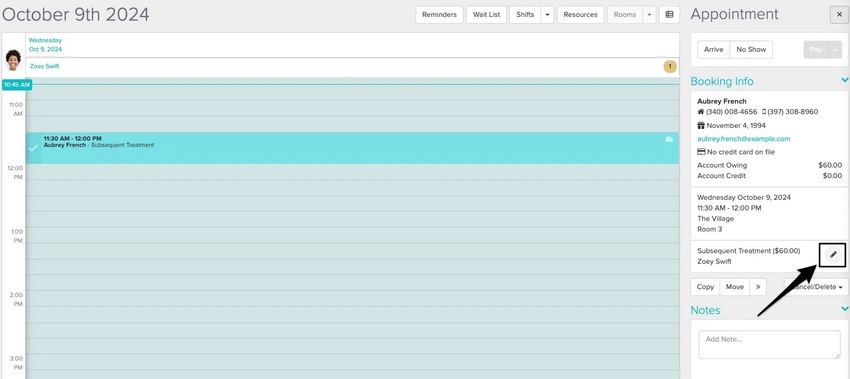
Task: Open the Wait List
Action: [x=486, y=15]
